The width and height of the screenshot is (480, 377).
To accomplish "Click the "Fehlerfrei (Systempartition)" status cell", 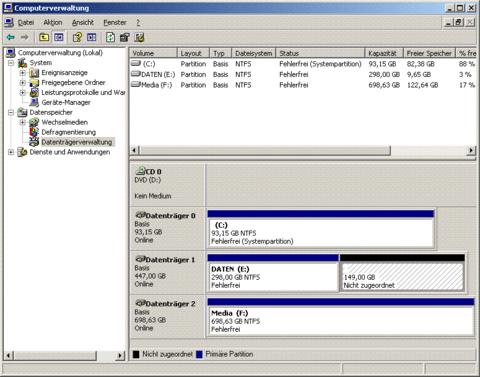I will click(x=320, y=64).
